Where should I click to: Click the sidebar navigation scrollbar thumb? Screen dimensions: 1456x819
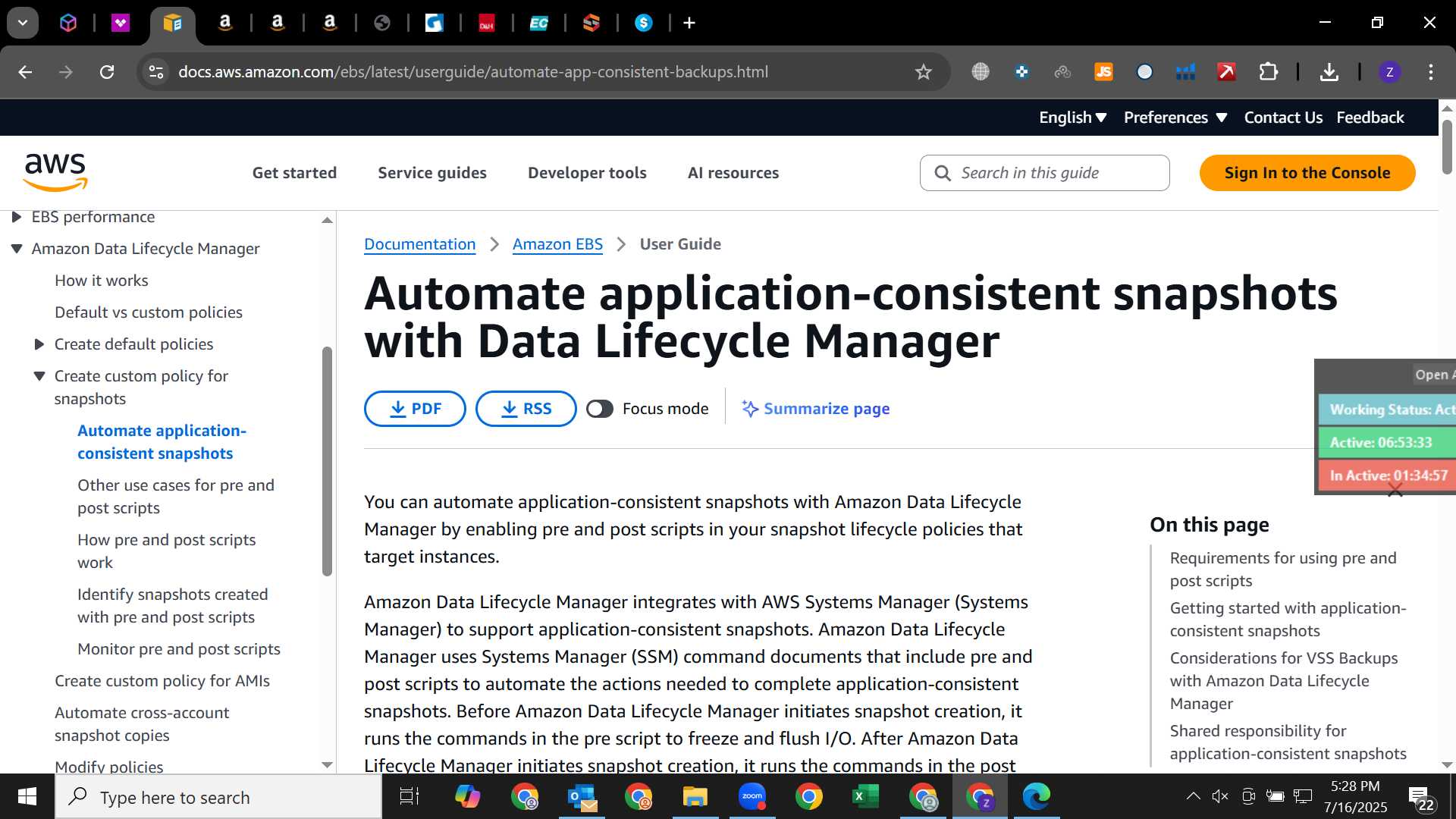click(x=327, y=461)
